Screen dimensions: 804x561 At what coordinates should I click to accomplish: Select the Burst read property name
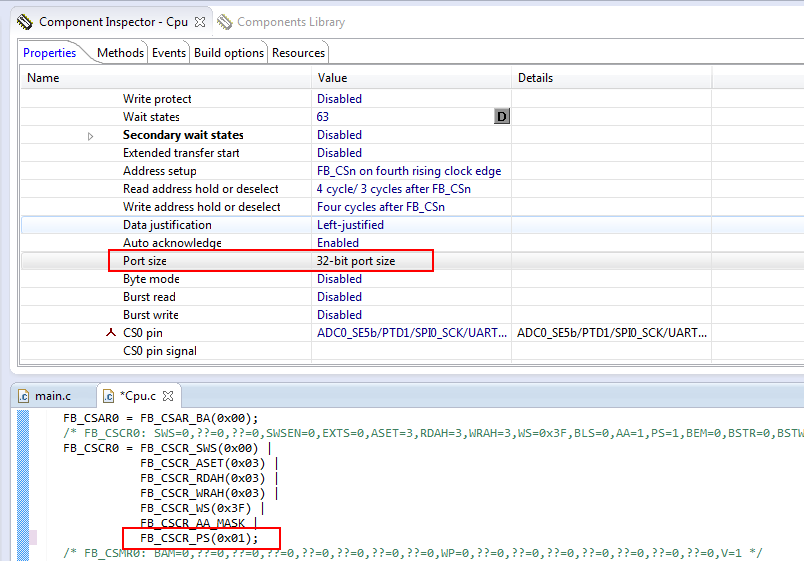click(x=149, y=296)
